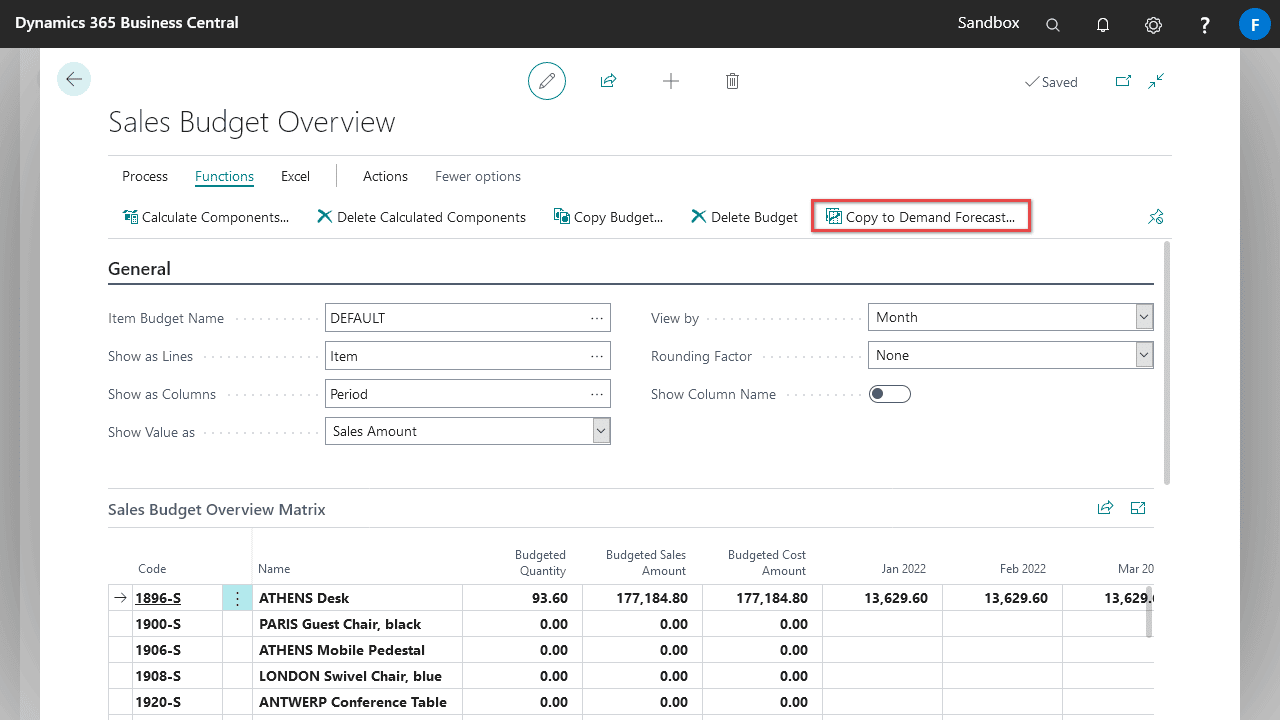Open row menu for 1896-S
The image size is (1280, 720).
pyautogui.click(x=237, y=598)
